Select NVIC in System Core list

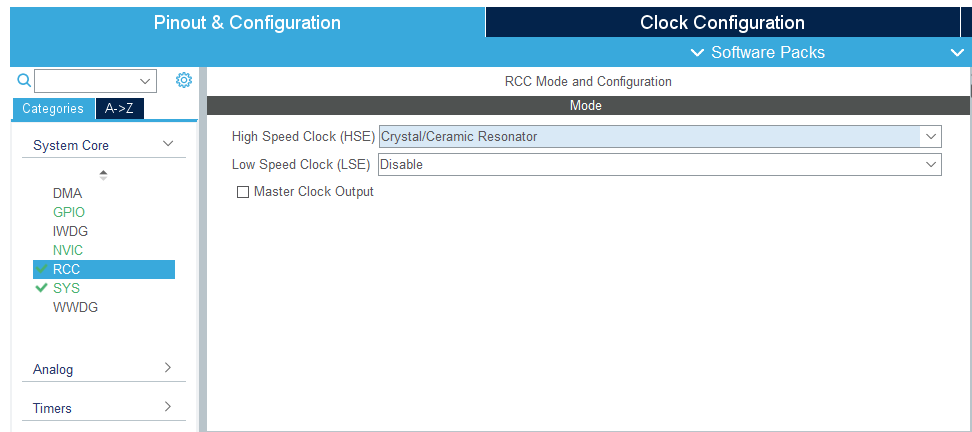(68, 250)
